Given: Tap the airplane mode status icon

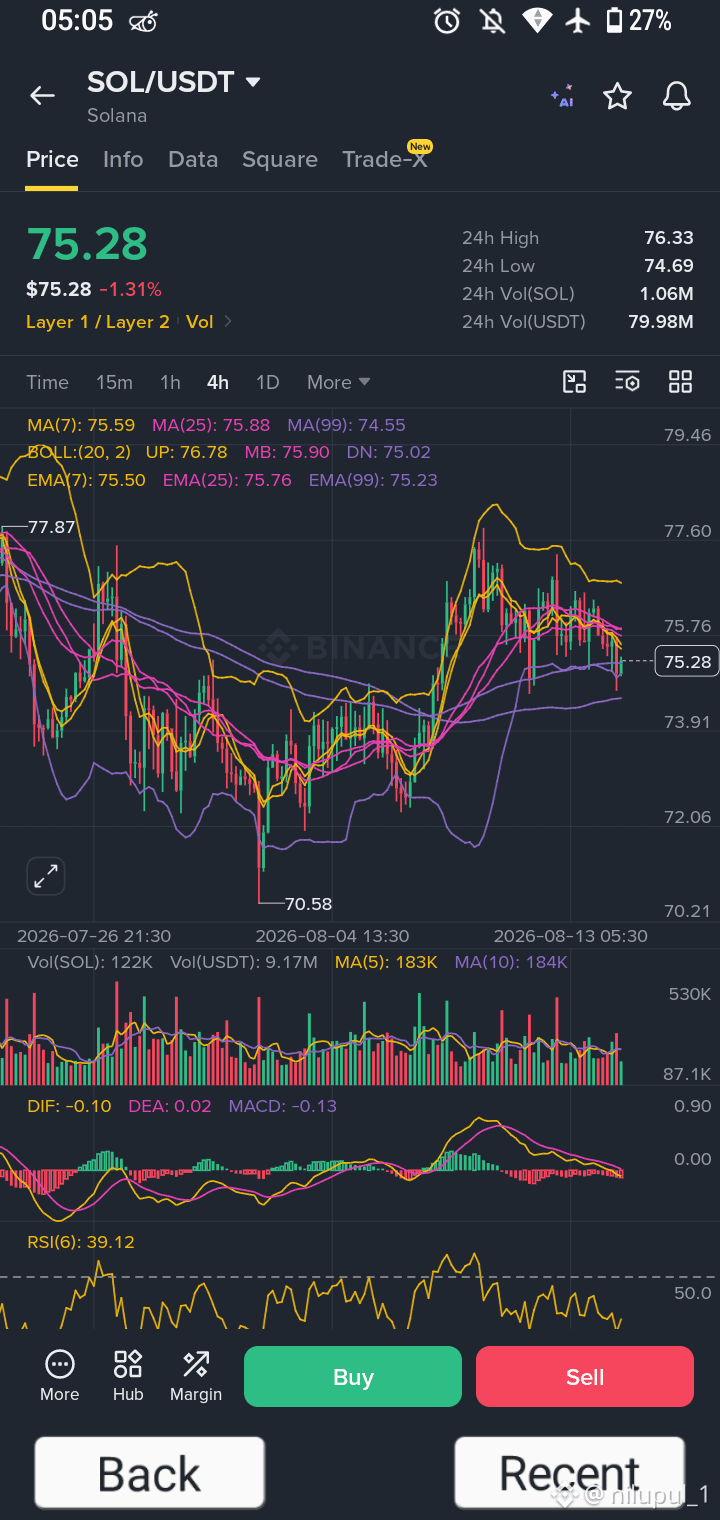Looking at the screenshot, I should [x=578, y=21].
